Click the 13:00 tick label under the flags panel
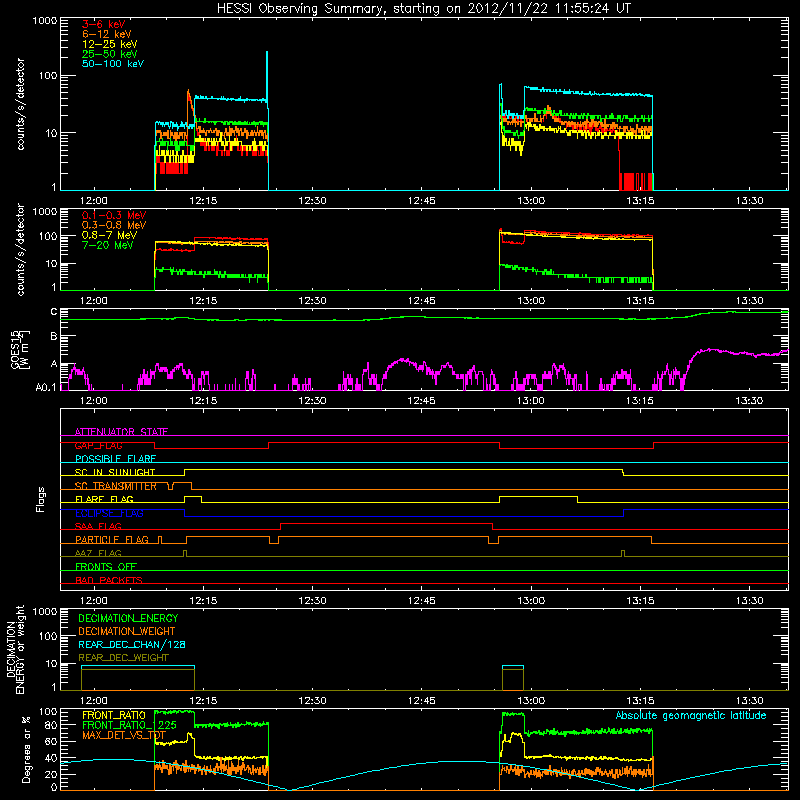 click(531, 601)
